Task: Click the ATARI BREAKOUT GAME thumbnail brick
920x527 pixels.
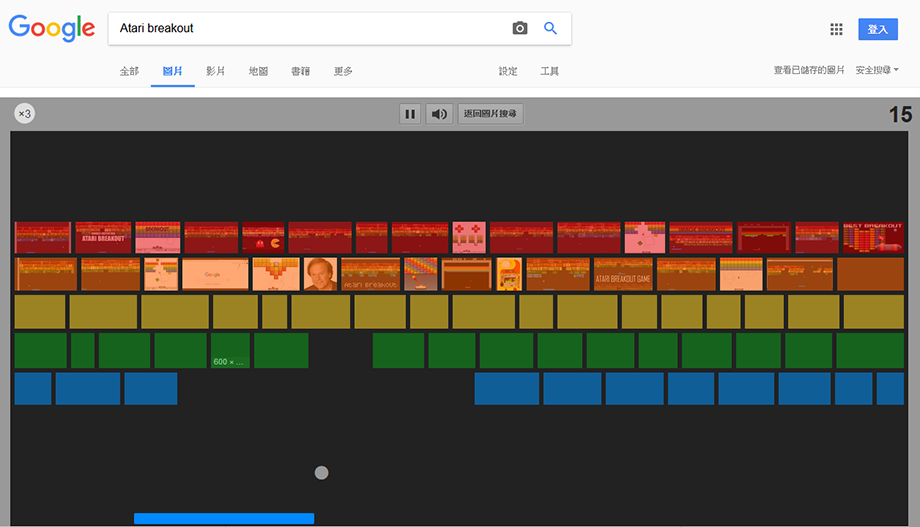Action: tap(623, 274)
